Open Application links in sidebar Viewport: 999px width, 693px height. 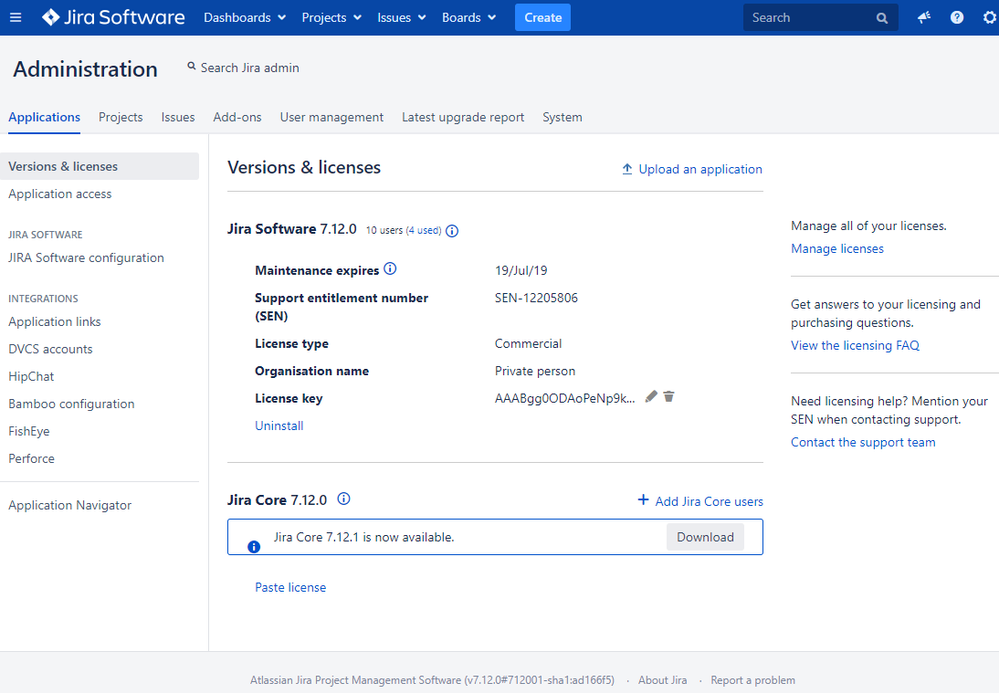coord(54,322)
